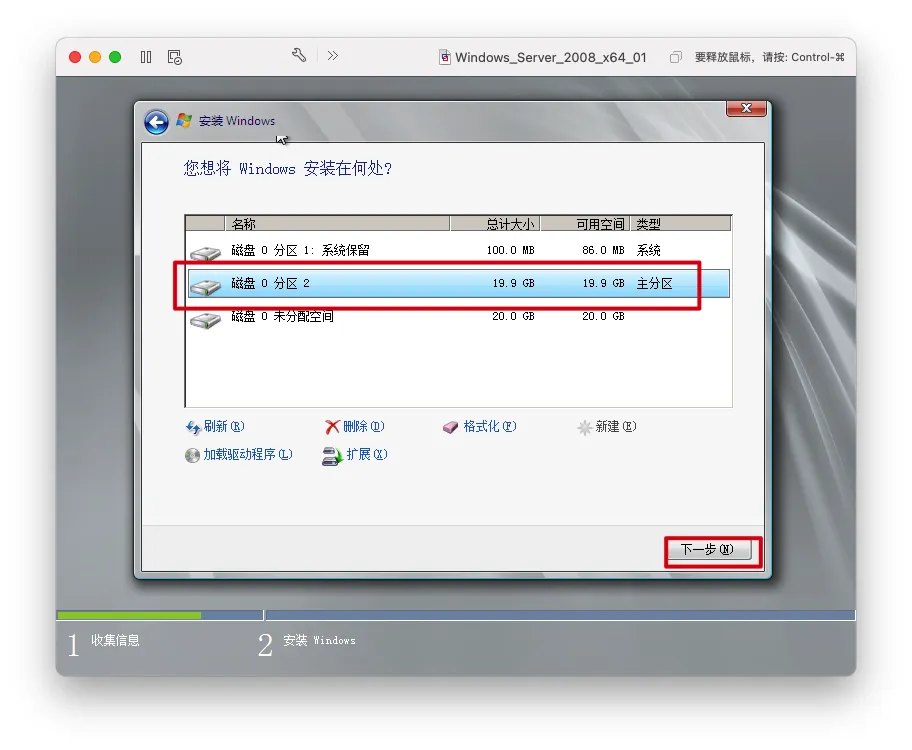Click the 新建(E) new link
The height and width of the screenshot is (750, 912).
point(616,426)
